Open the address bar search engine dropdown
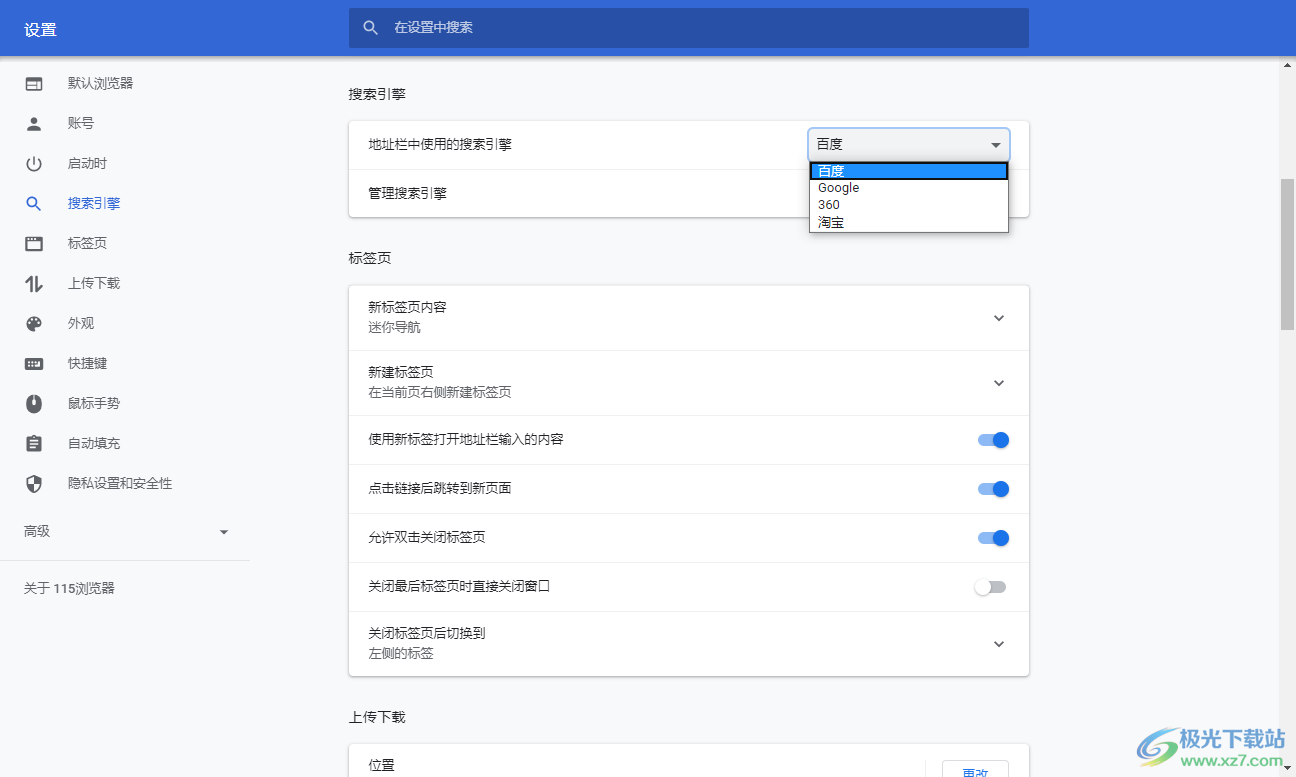The width and height of the screenshot is (1296, 777). [909, 144]
